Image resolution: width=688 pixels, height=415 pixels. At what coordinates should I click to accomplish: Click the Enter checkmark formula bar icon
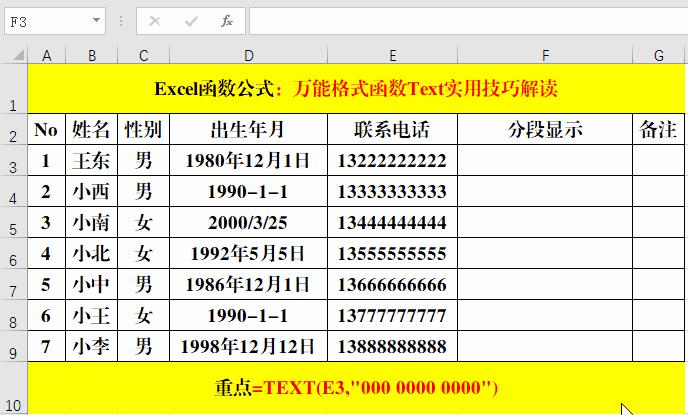tap(191, 21)
